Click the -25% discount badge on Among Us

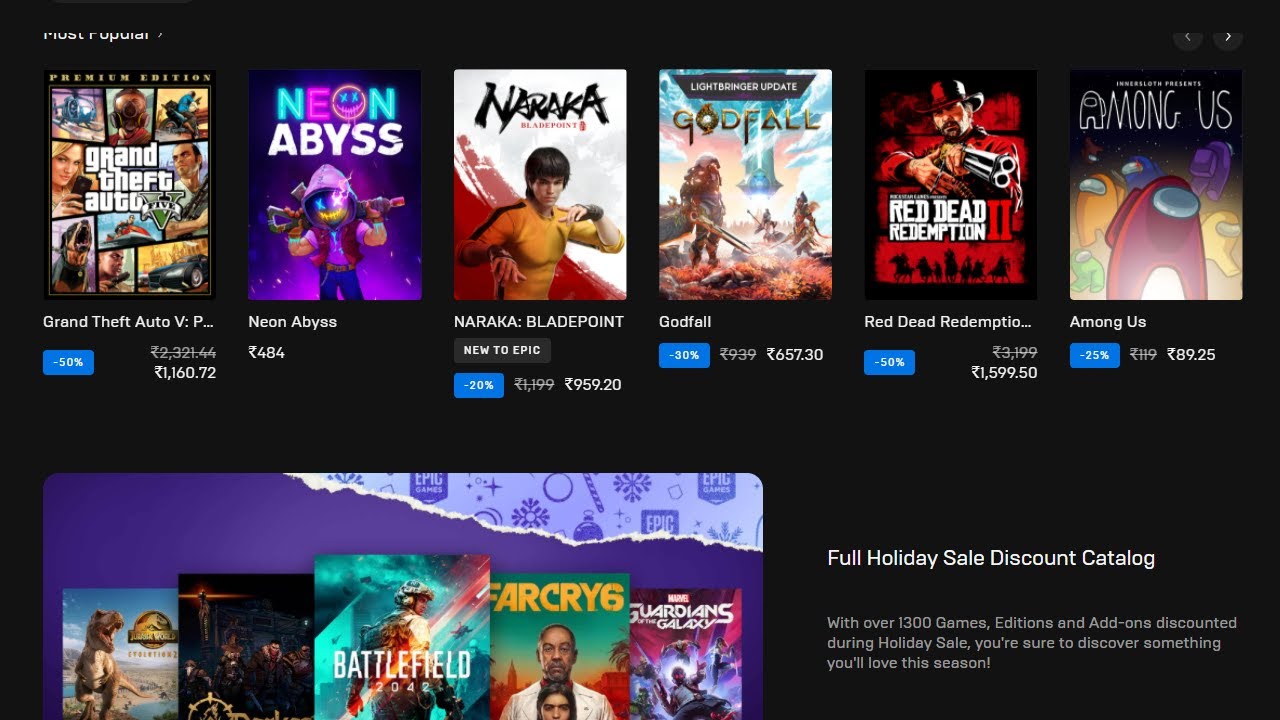(x=1095, y=355)
